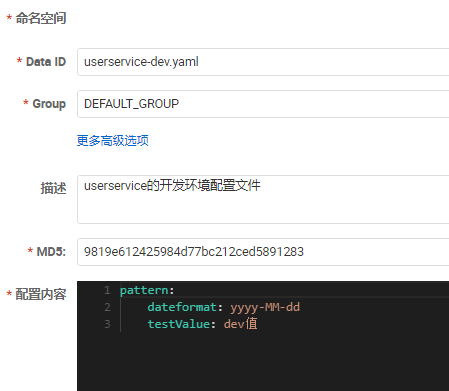This screenshot has height=391, width=449.
Task: Click the 'yyyy-MM-dd' value in editor
Action: [265, 307]
